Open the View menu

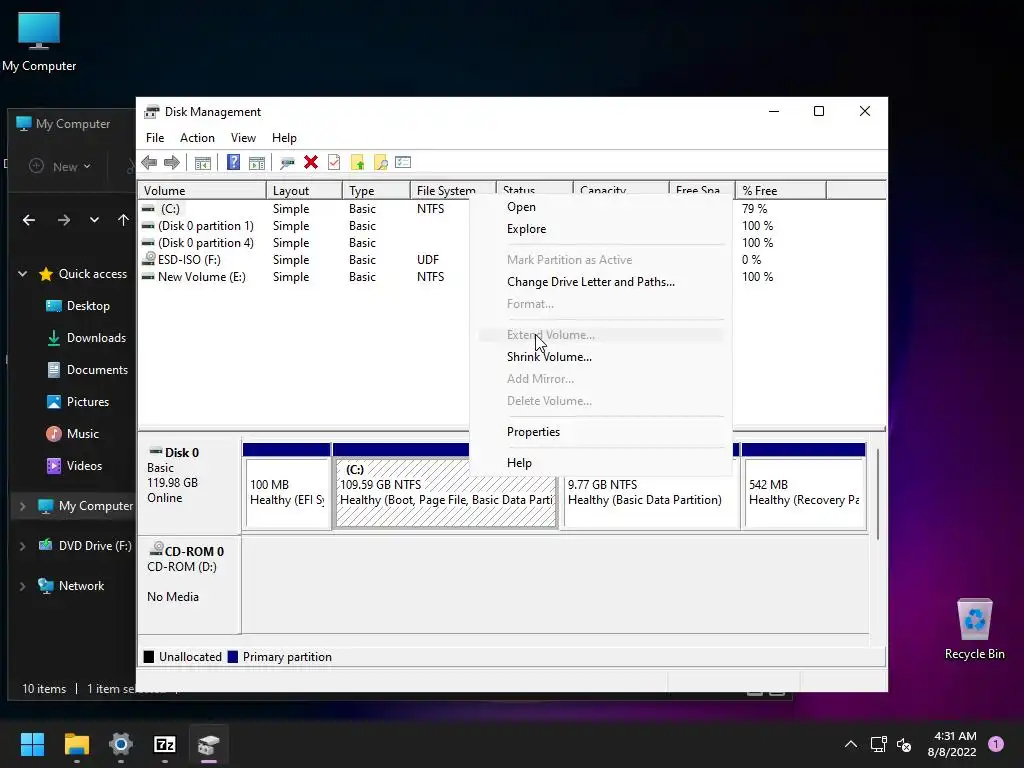[x=243, y=138]
